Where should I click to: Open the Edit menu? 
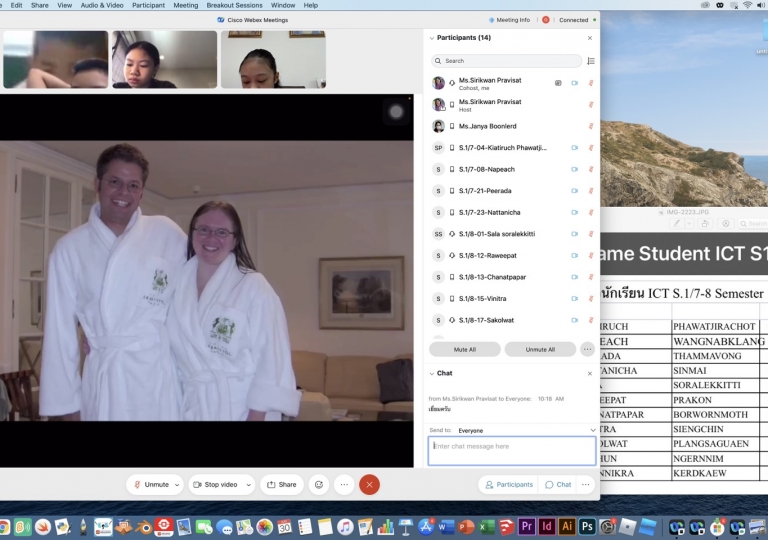point(16,5)
